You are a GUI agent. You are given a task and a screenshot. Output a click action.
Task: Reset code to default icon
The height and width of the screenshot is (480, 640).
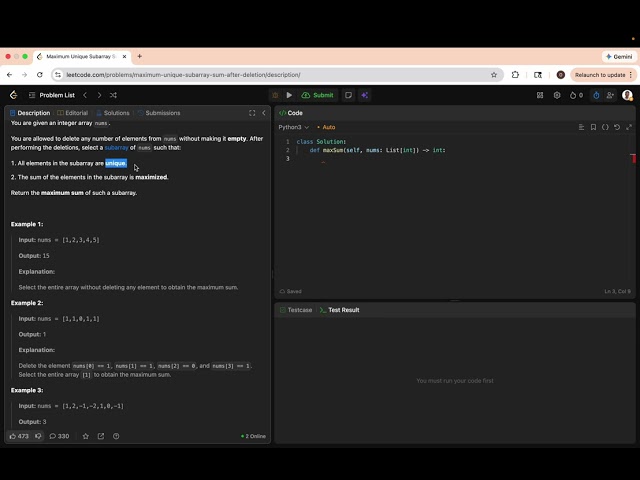click(x=617, y=127)
